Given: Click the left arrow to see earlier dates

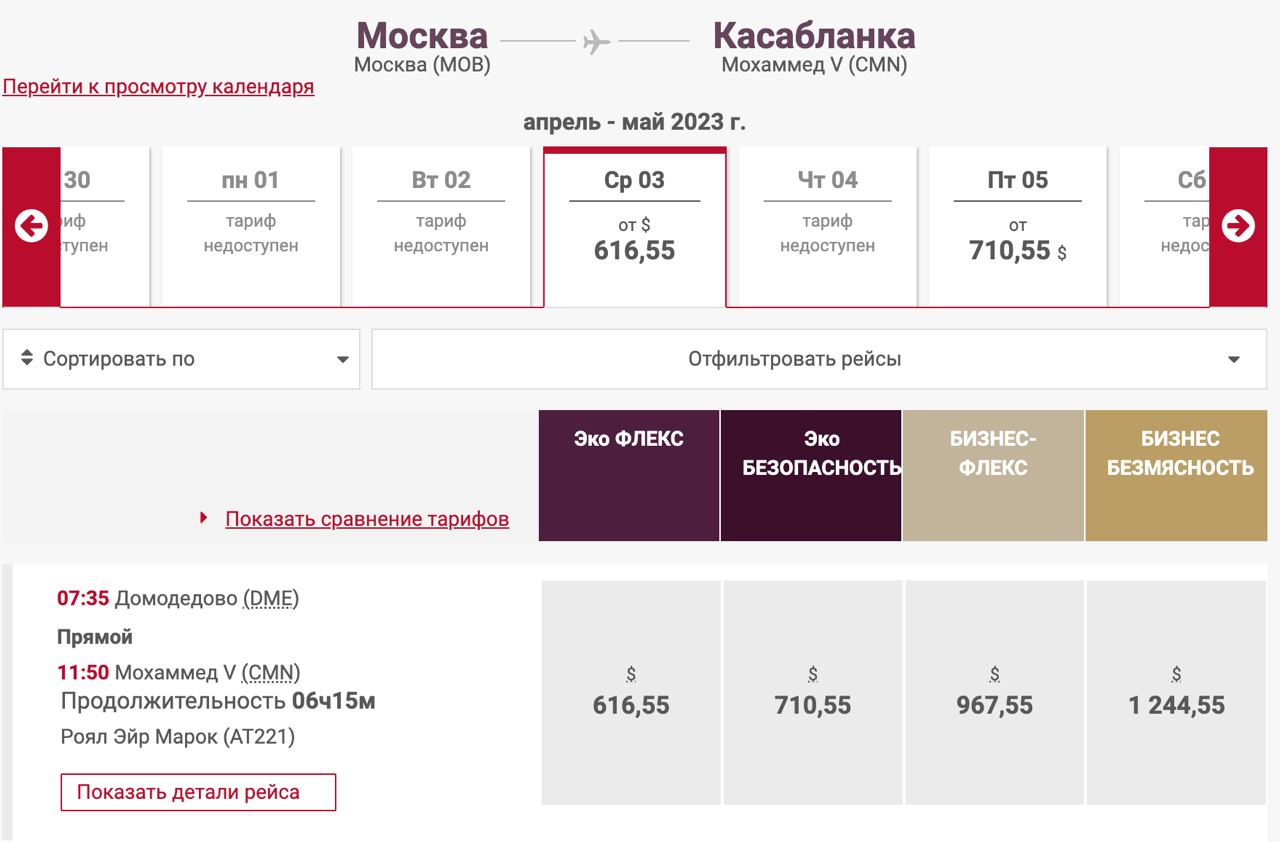Looking at the screenshot, I should coord(31,227).
